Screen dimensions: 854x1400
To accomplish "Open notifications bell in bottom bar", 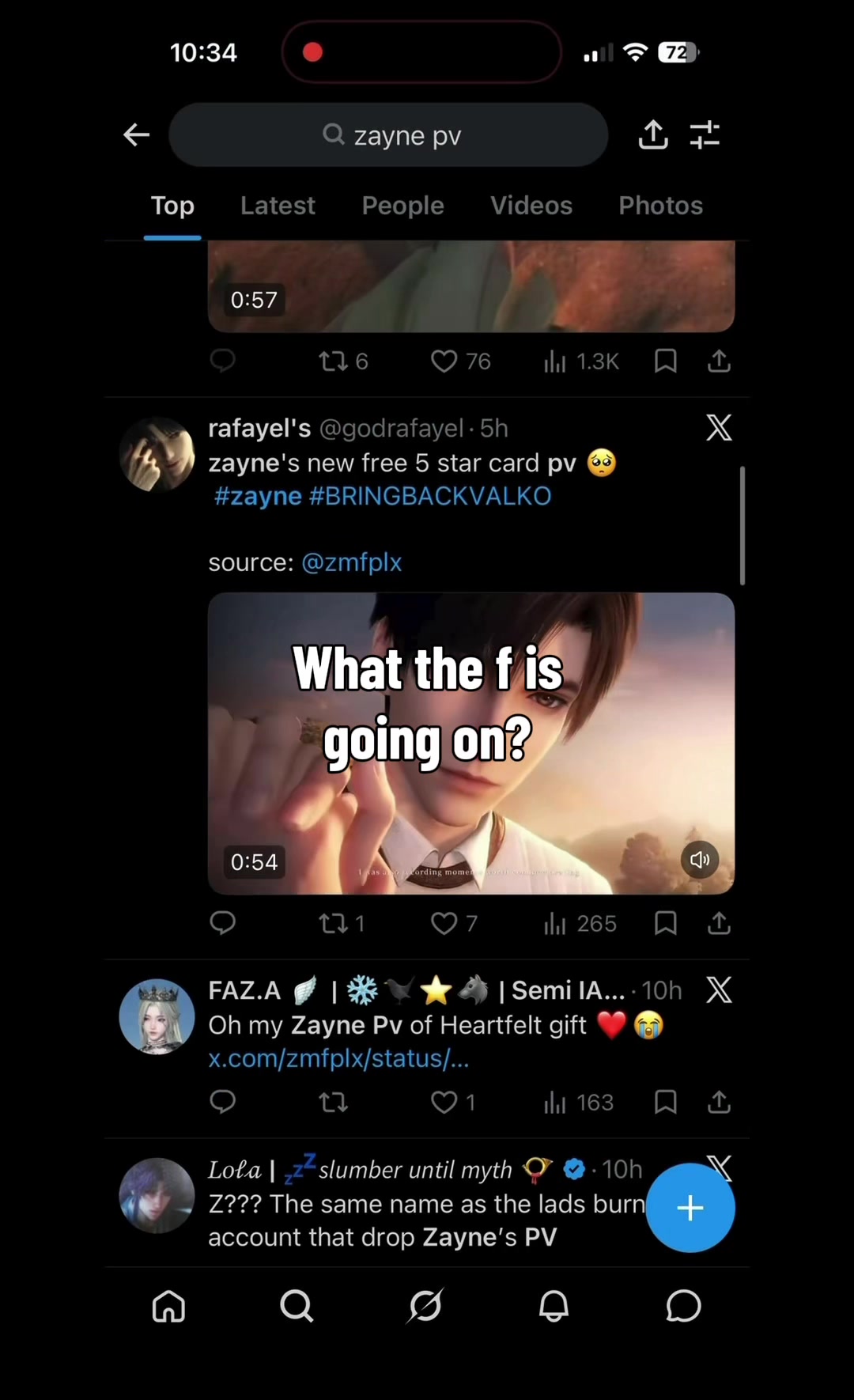I will tap(554, 1306).
